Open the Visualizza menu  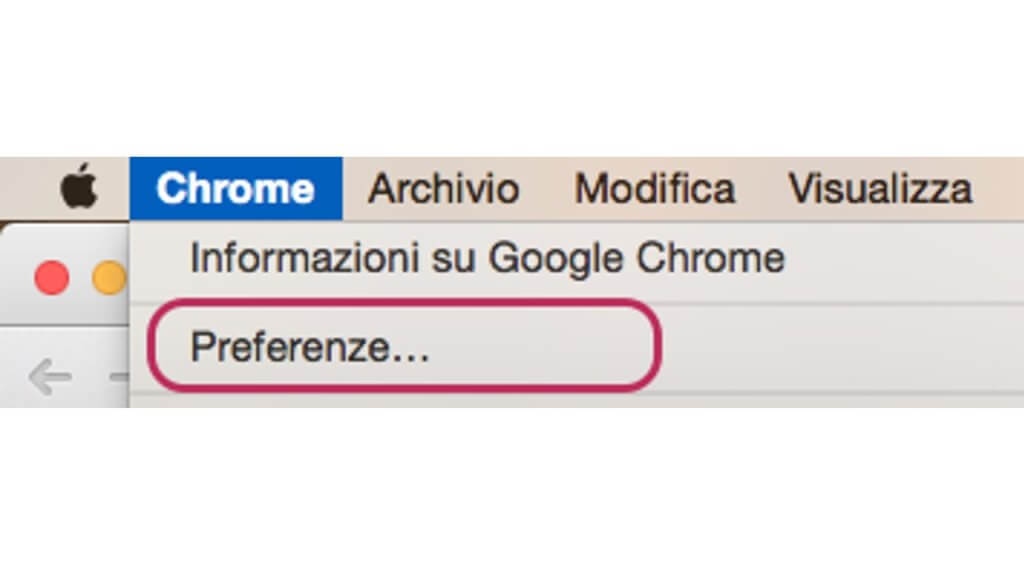(880, 189)
